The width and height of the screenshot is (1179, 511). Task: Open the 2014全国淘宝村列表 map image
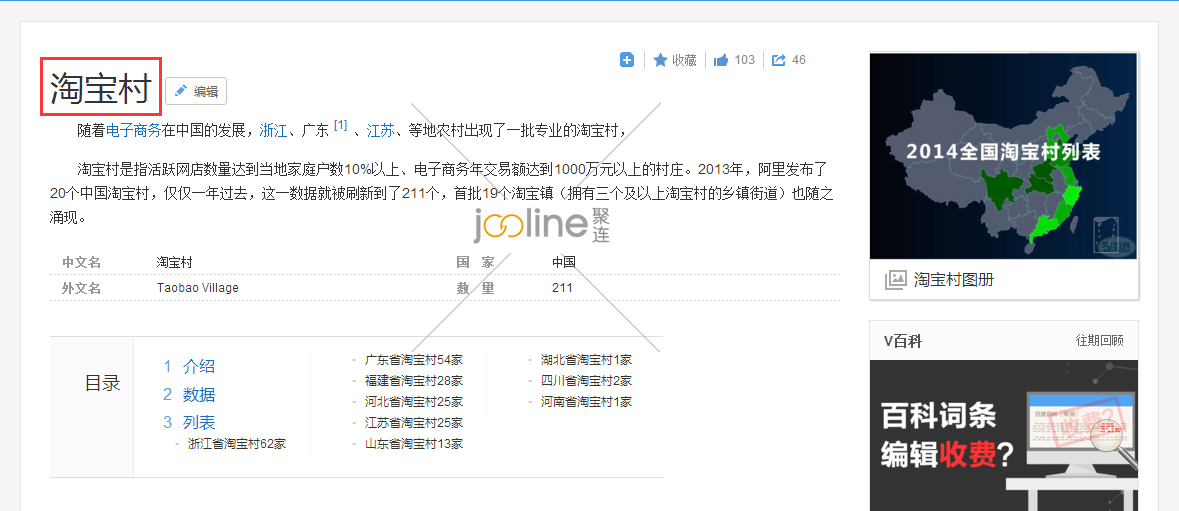(1004, 156)
